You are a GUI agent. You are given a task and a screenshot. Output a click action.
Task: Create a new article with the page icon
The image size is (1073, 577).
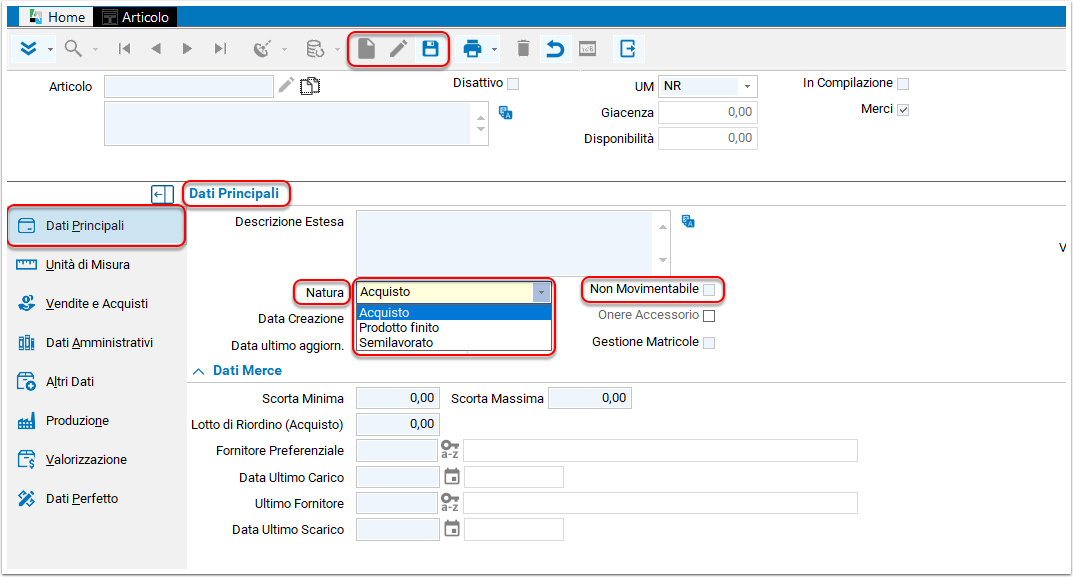(367, 49)
